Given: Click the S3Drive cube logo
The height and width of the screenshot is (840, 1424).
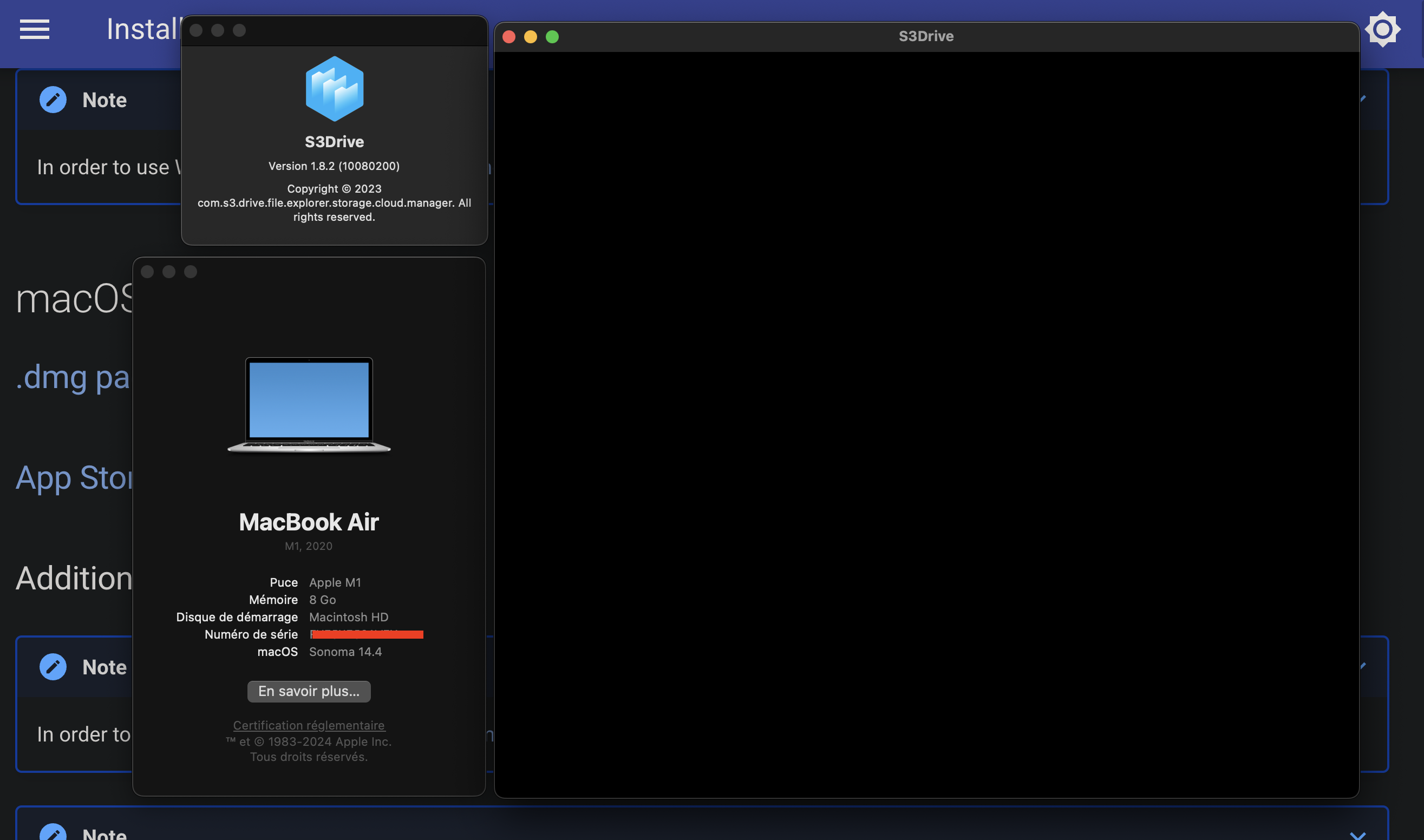Looking at the screenshot, I should point(334,89).
